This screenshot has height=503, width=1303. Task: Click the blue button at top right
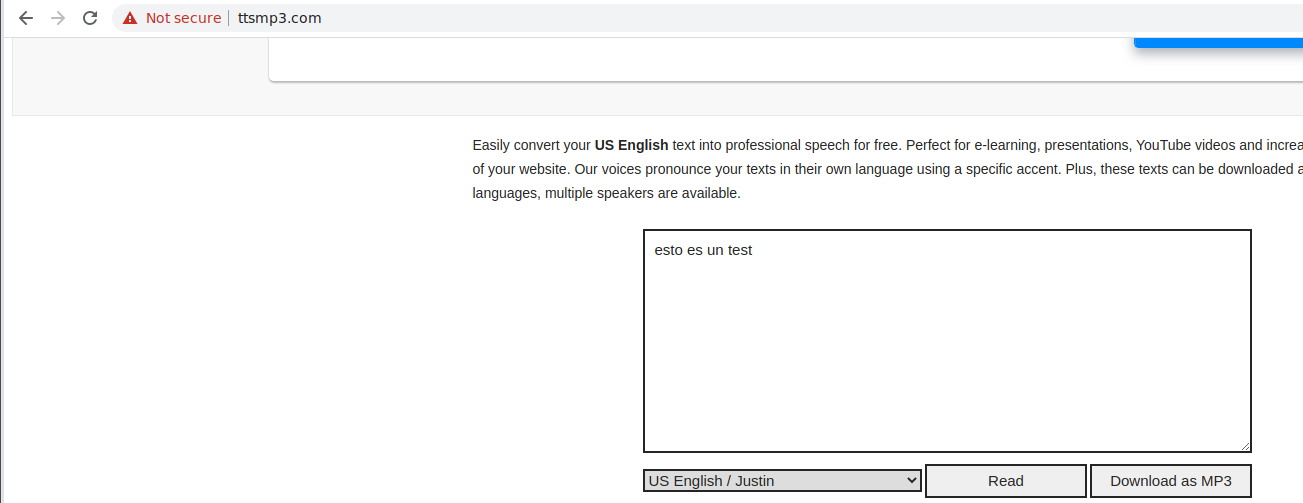(x=1218, y=42)
